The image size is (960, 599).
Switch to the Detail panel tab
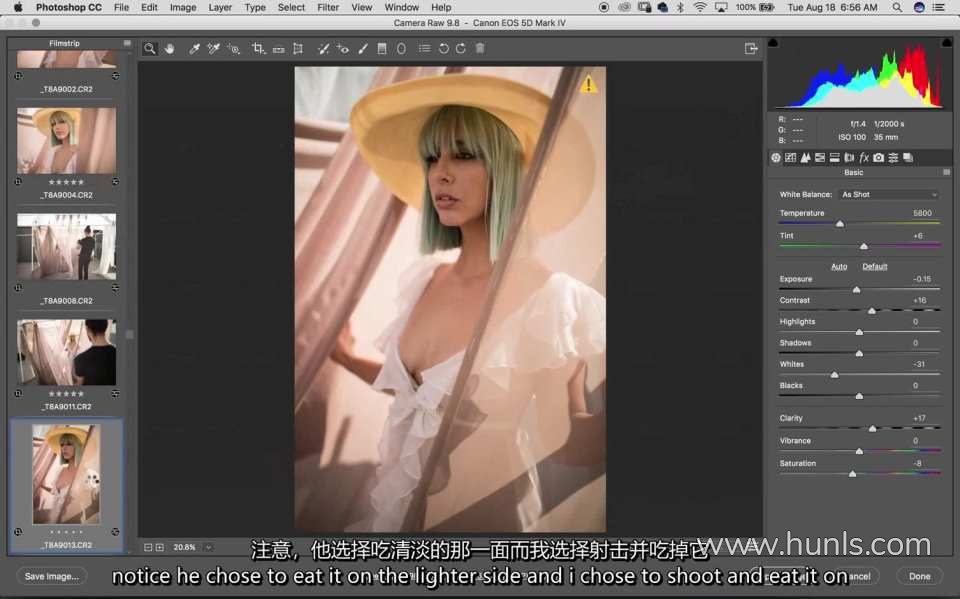pos(805,158)
